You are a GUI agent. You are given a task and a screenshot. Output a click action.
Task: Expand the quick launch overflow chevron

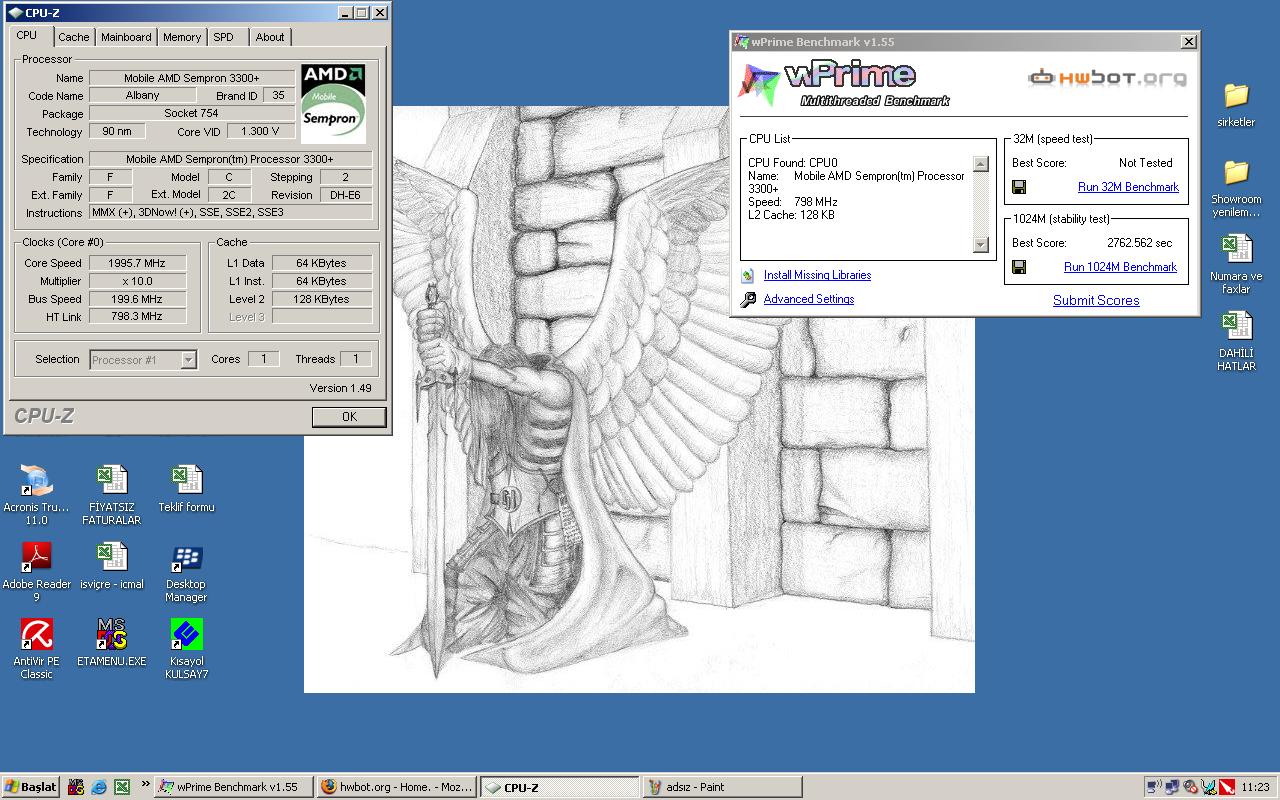[x=145, y=784]
